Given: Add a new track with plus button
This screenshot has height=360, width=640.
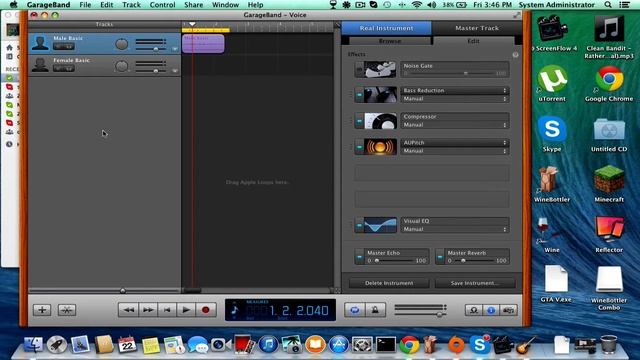Looking at the screenshot, I should [42, 310].
